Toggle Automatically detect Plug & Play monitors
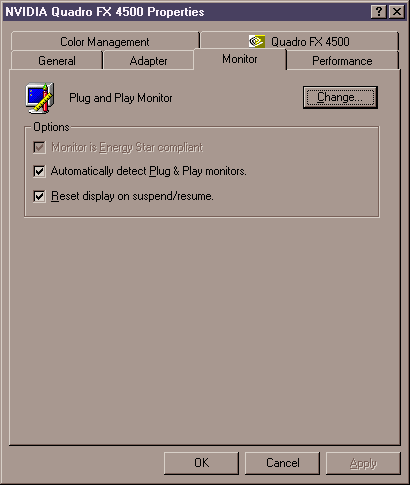410x485 pixels. click(39, 171)
